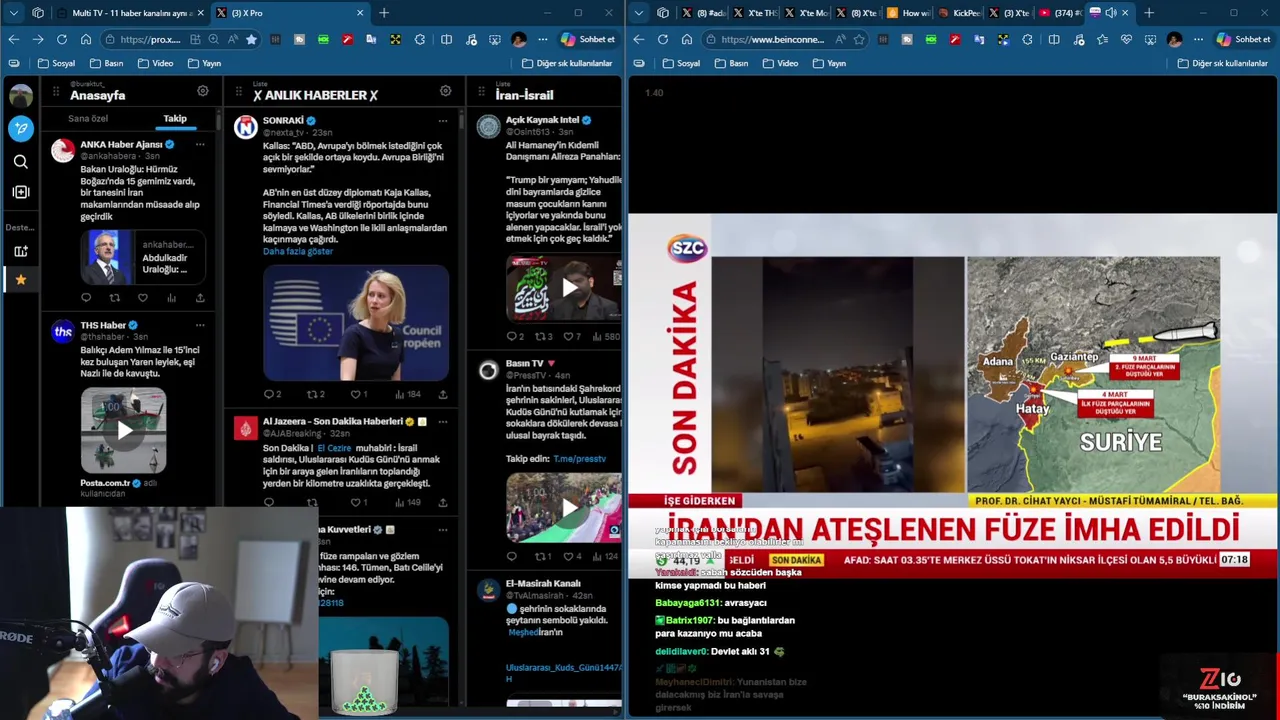Play the THS Haber stork video
The width and height of the screenshot is (1280, 720).
tap(124, 430)
